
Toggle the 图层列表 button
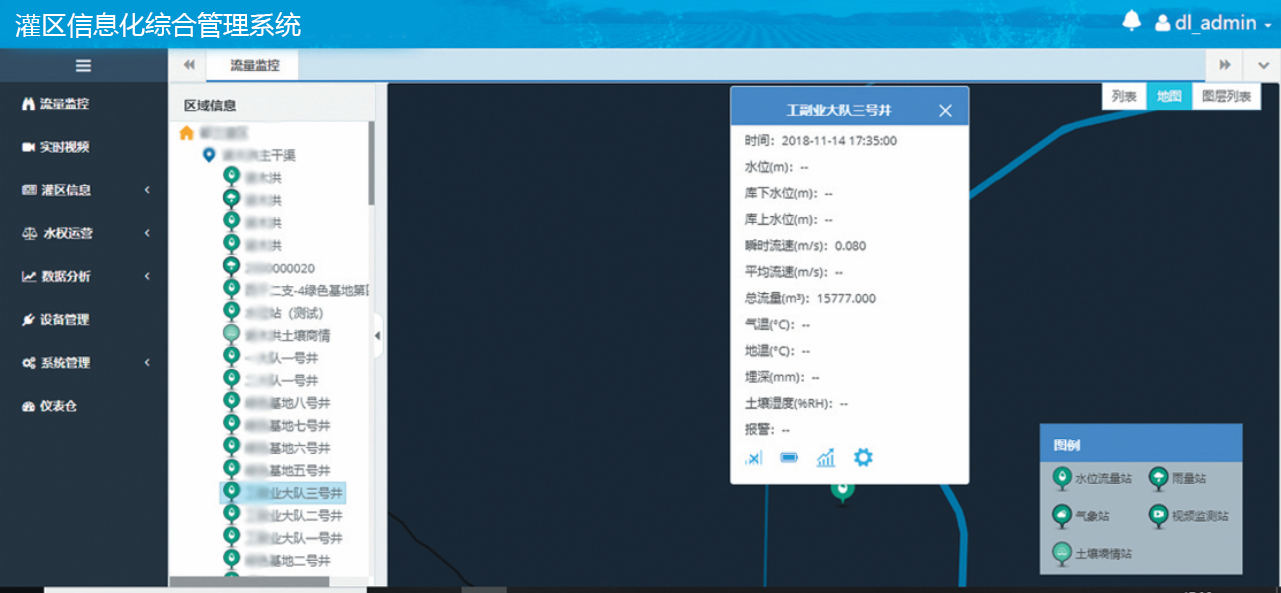1226,96
